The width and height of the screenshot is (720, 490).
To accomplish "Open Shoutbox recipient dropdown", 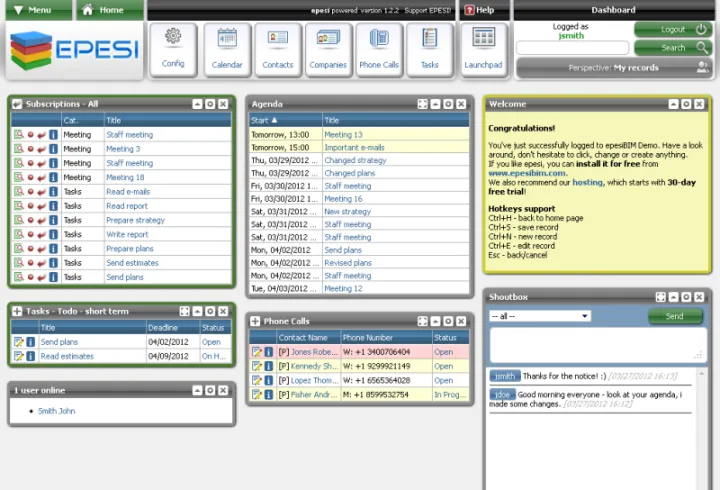I will point(540,316).
